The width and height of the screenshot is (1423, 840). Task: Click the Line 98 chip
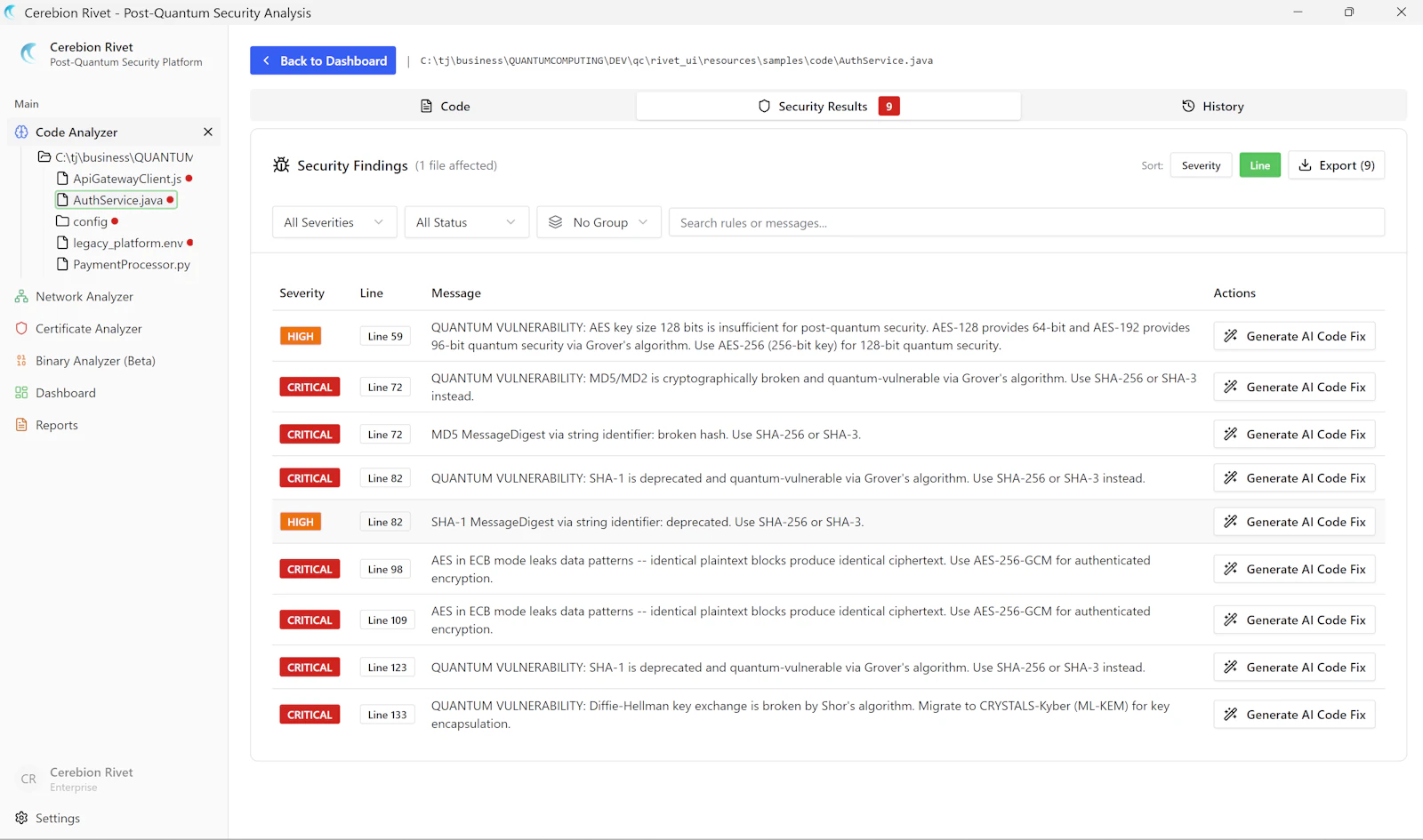click(x=385, y=569)
